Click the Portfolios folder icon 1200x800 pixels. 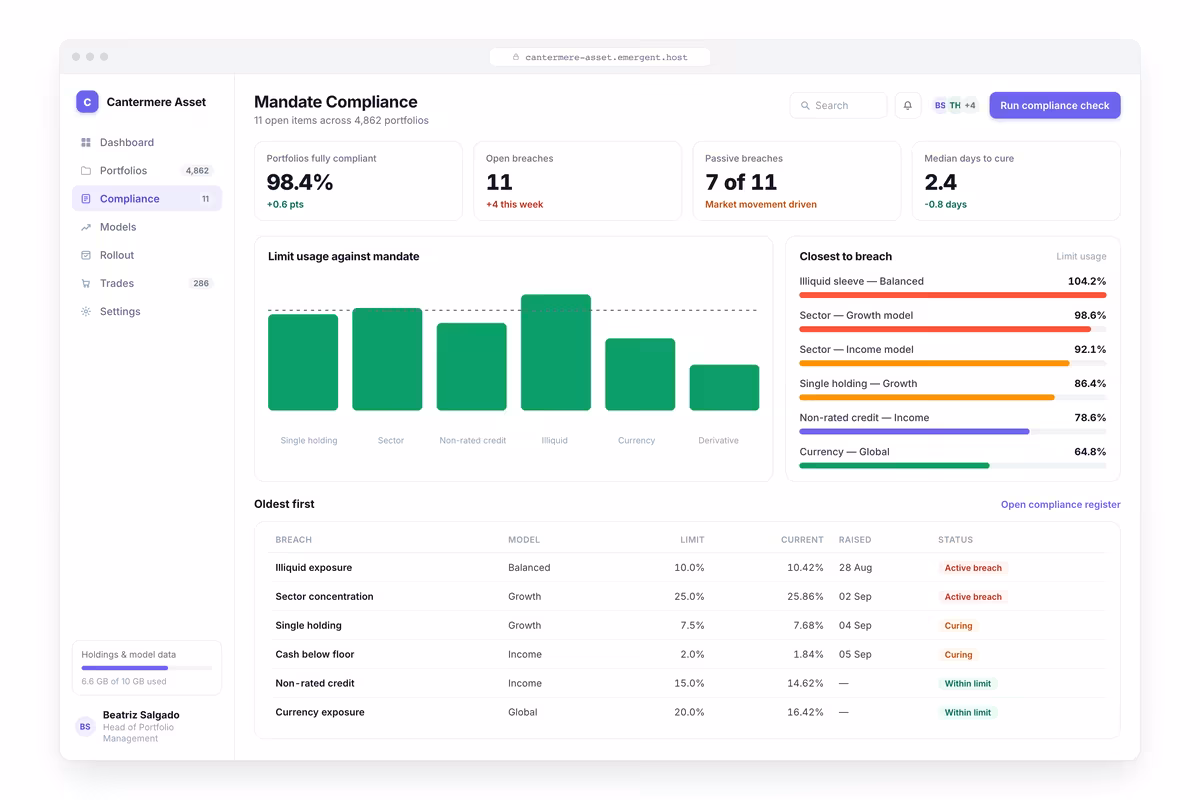pos(86,171)
